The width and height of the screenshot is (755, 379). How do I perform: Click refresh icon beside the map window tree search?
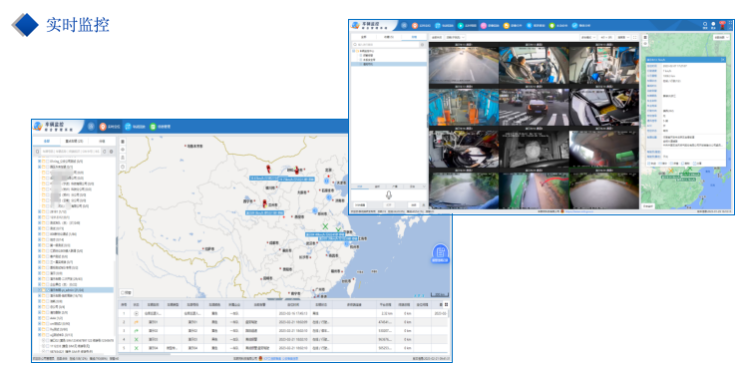pos(104,151)
